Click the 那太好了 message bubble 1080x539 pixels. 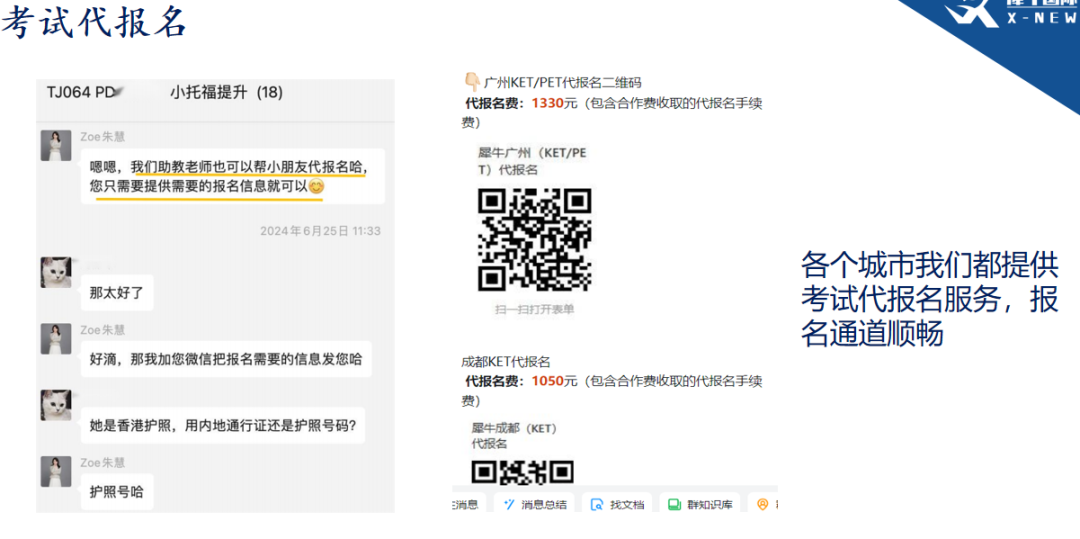(117, 293)
